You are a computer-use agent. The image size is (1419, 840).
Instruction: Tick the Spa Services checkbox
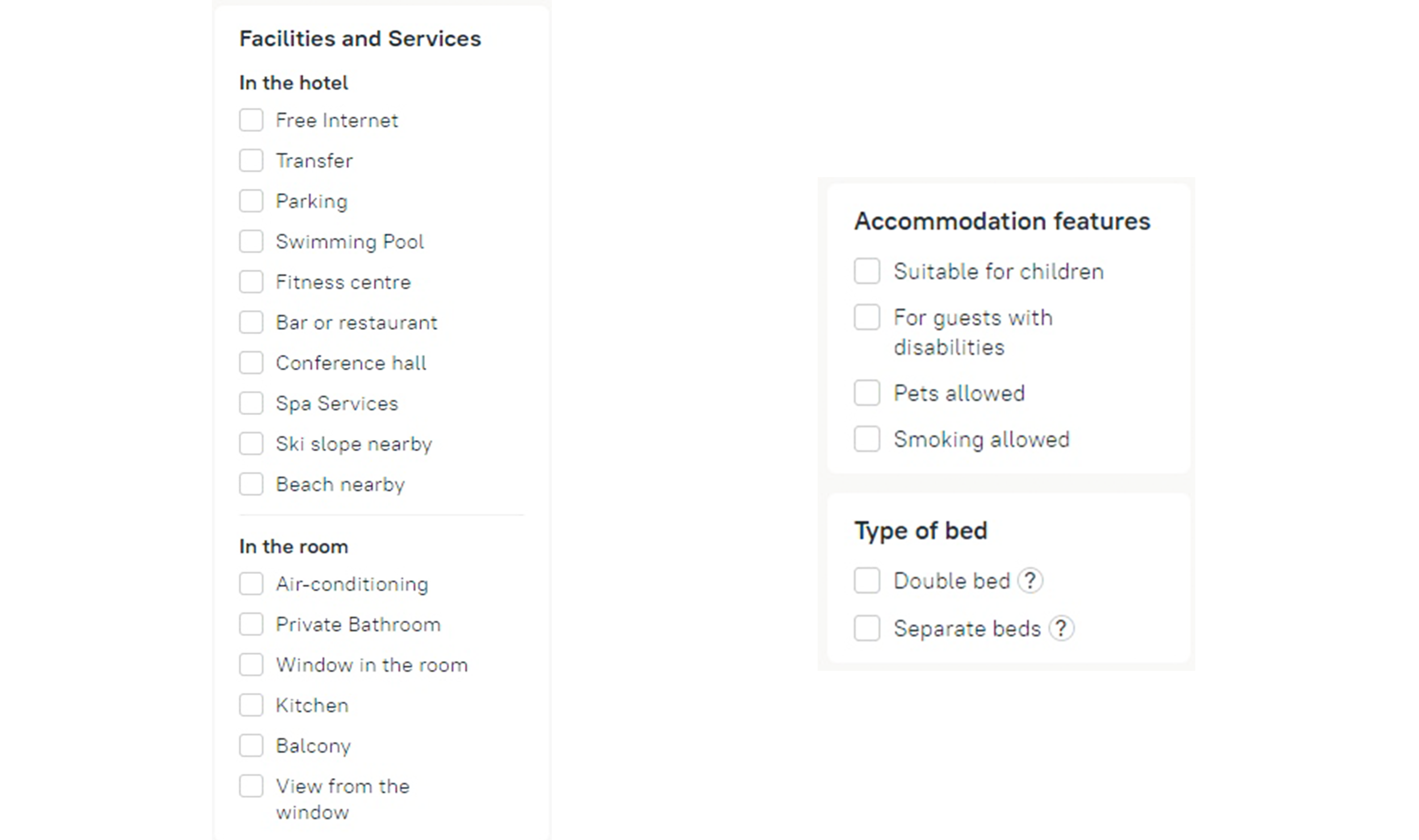click(x=251, y=403)
